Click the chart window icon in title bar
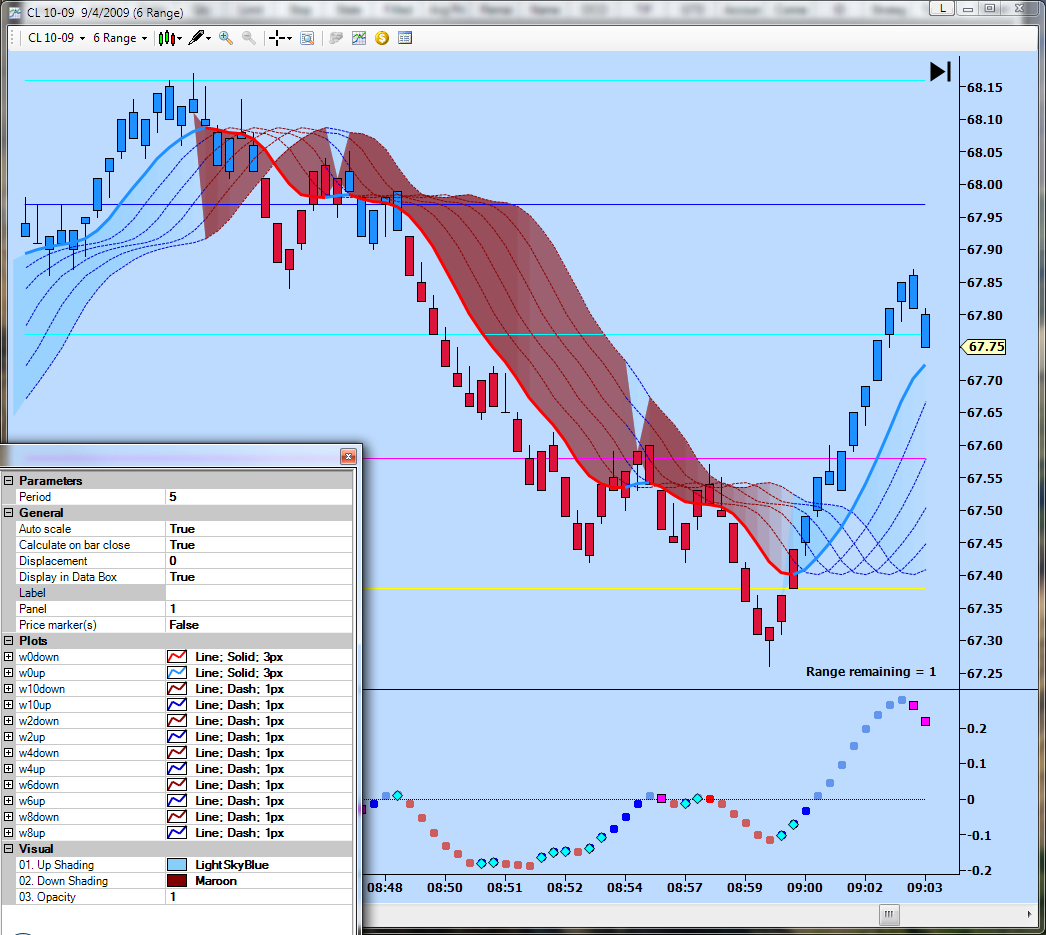Image resolution: width=1046 pixels, height=935 pixels. click(x=14, y=12)
